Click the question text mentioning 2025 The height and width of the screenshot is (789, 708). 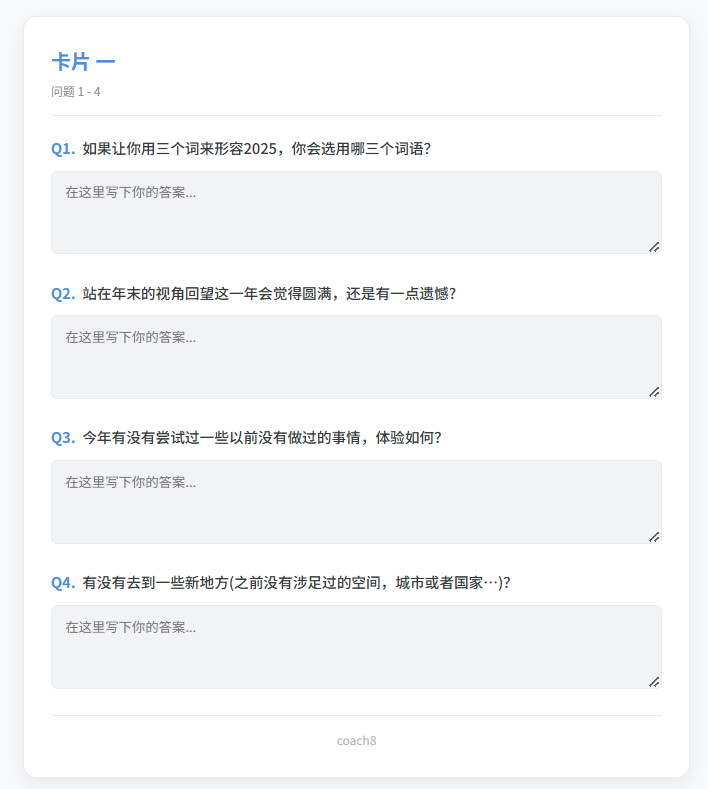coord(257,149)
